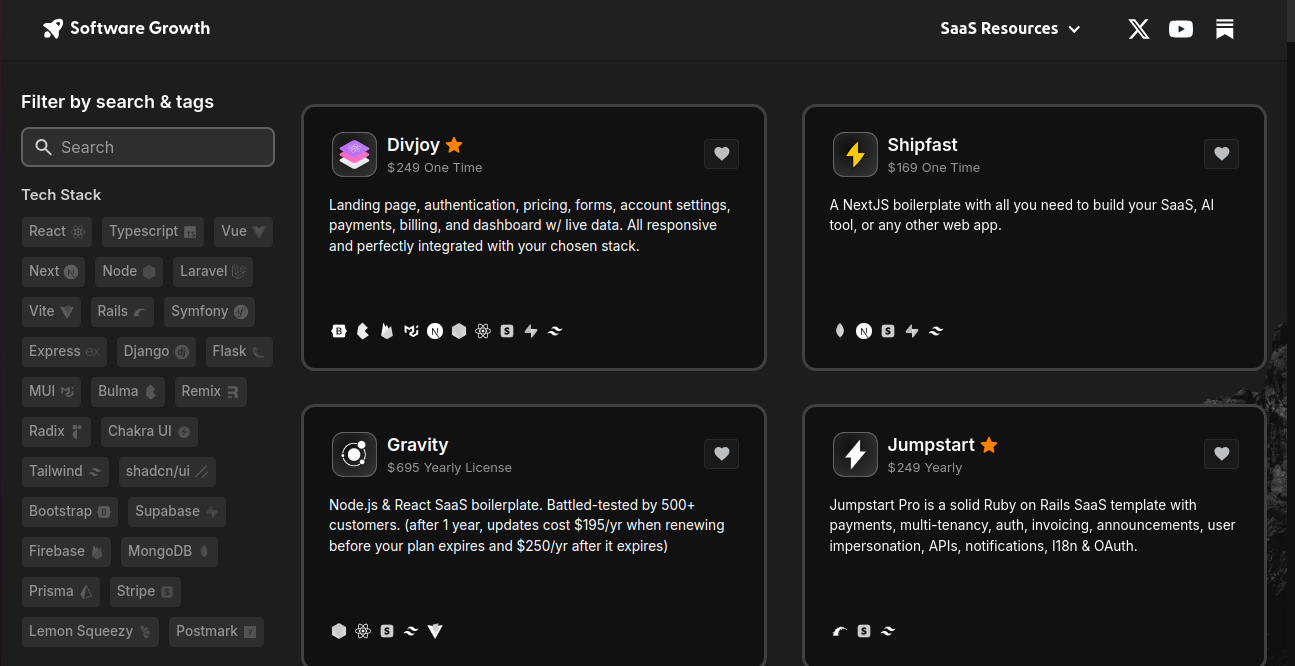
Task: Click the MongoDB leaf icon on Shipfast card
Action: pos(840,331)
